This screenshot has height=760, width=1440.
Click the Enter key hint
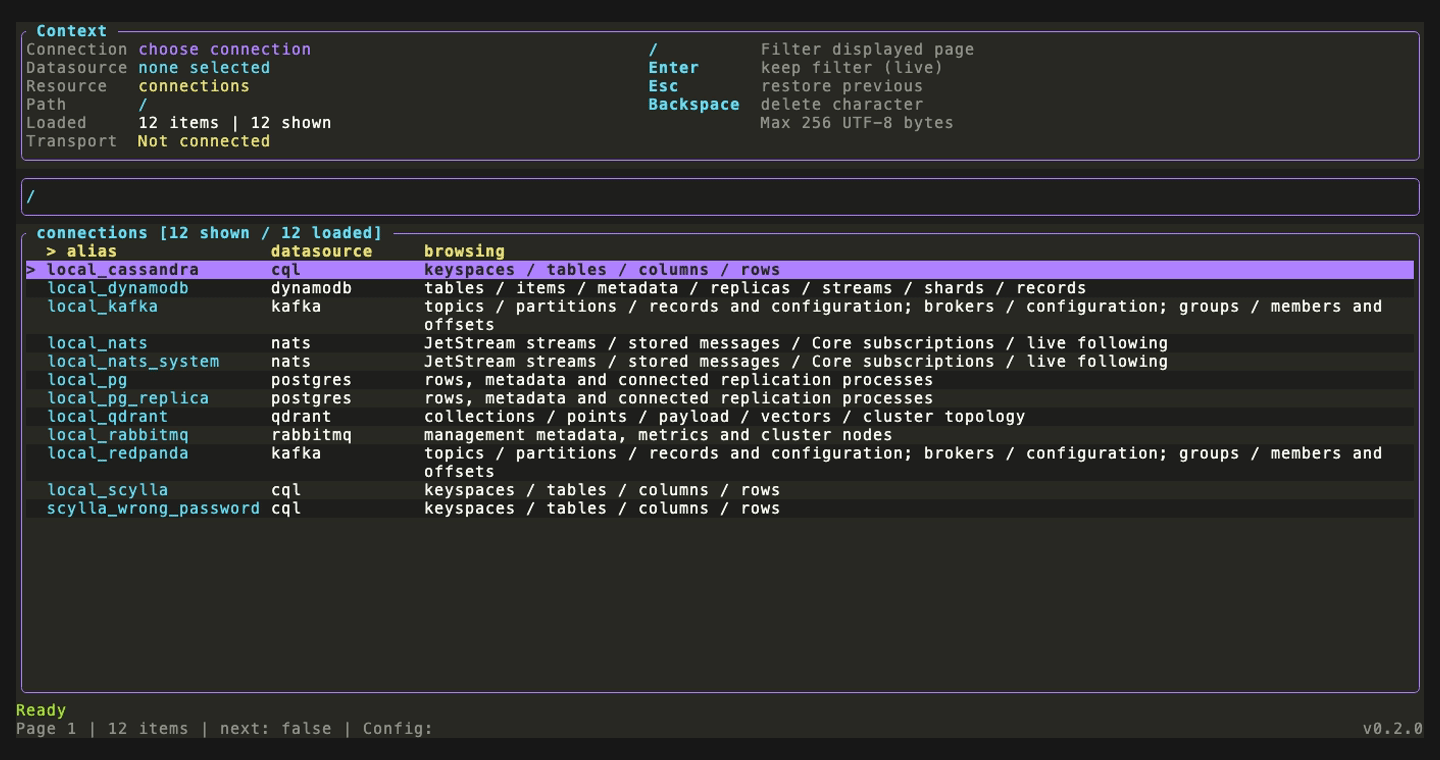[674, 68]
